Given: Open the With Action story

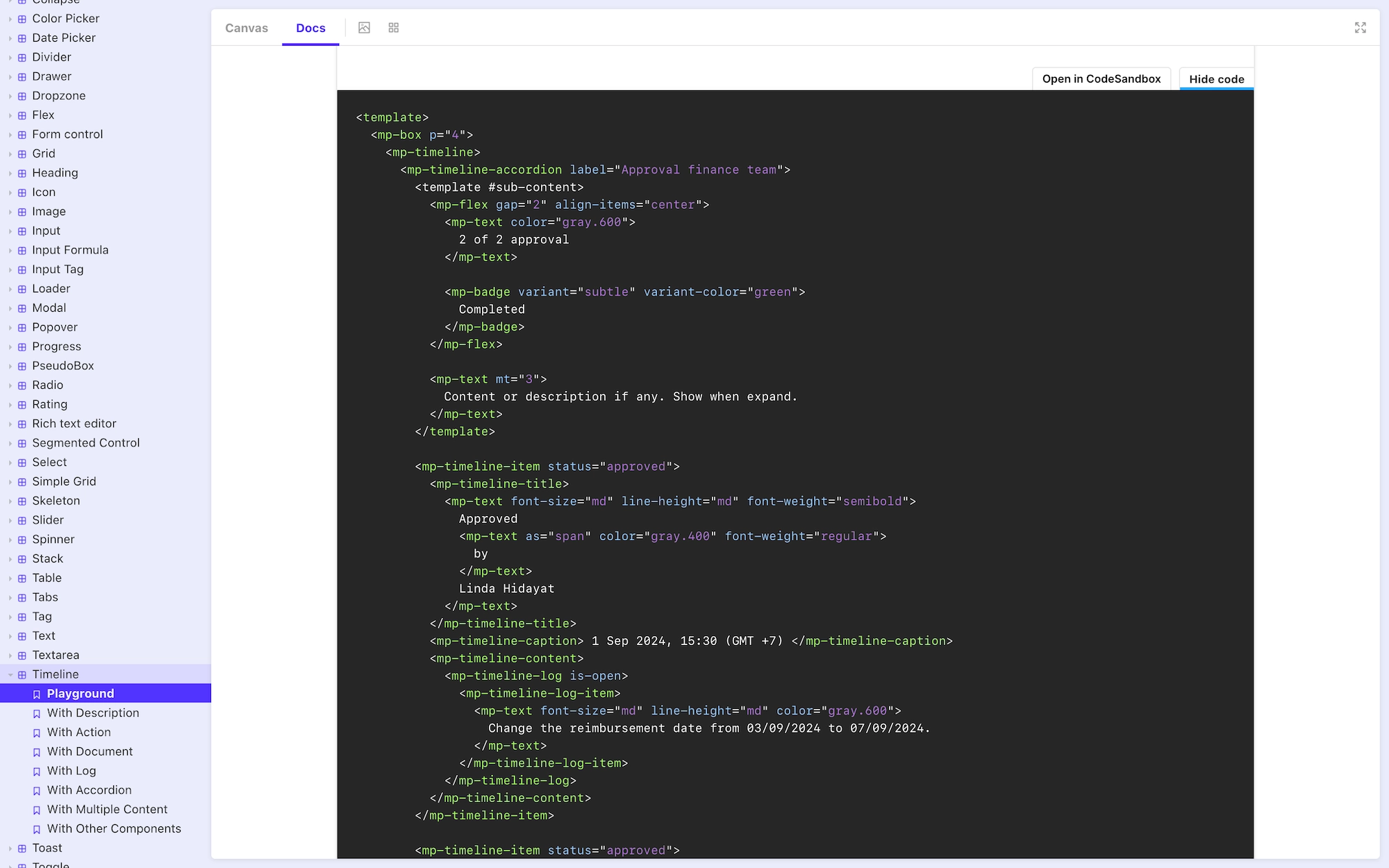Looking at the screenshot, I should pyautogui.click(x=79, y=733).
